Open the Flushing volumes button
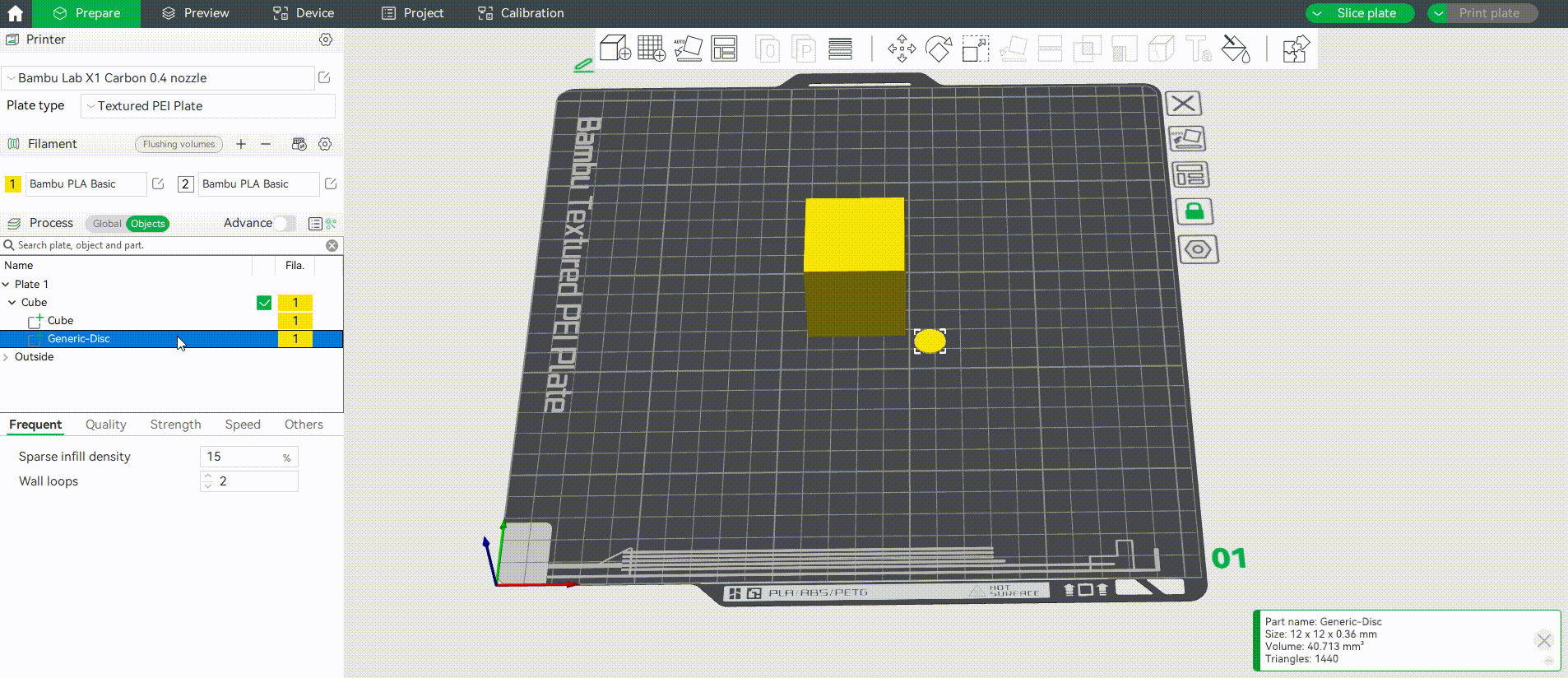Viewport: 1568px width, 678px height. click(x=179, y=144)
